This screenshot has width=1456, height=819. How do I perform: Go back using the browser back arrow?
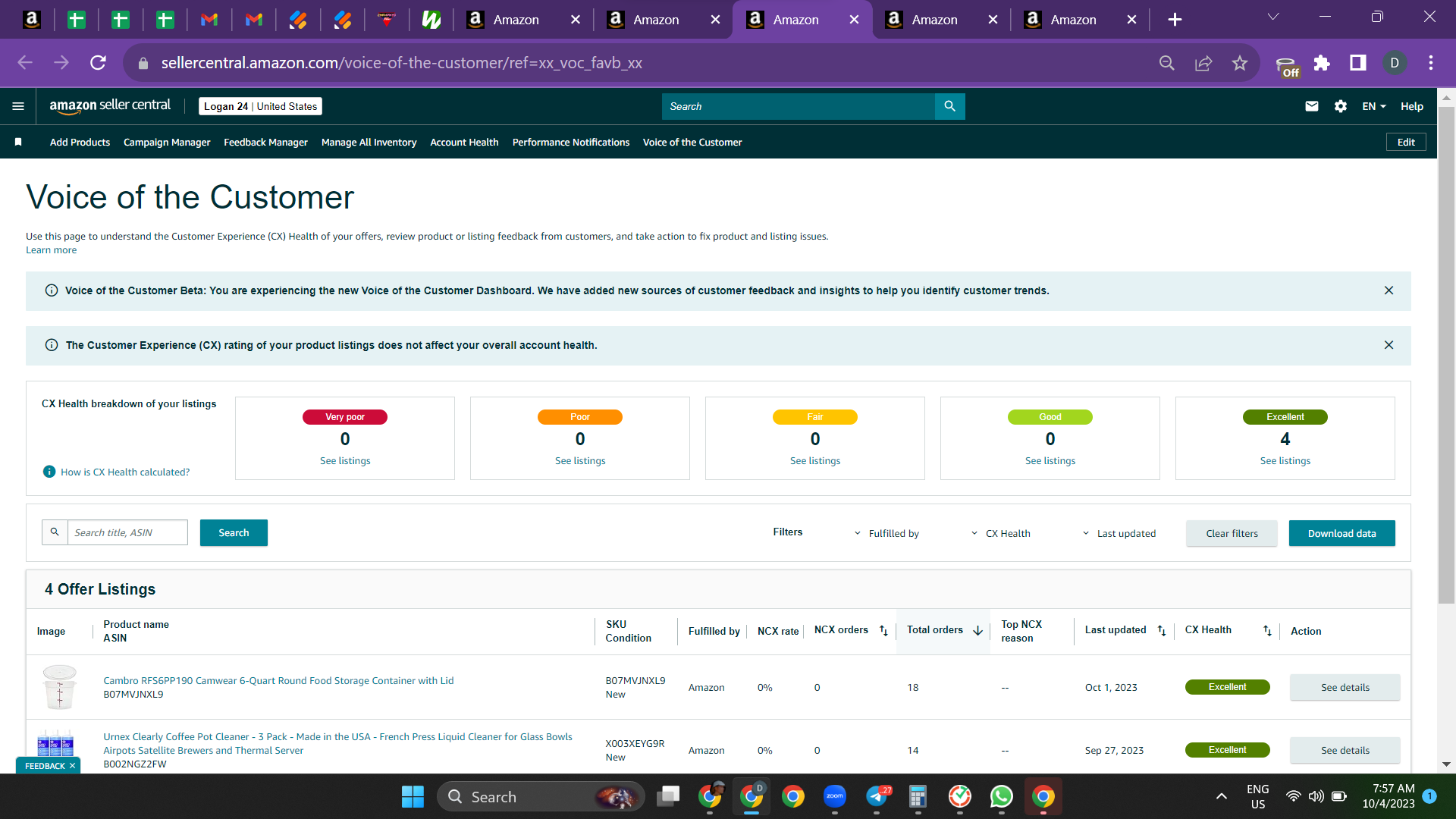tap(25, 63)
